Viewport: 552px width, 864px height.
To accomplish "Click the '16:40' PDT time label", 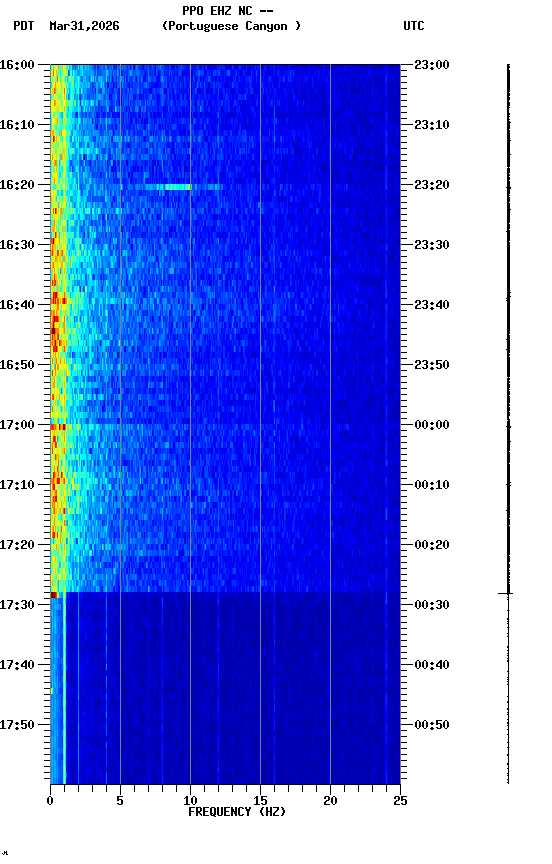I will pyautogui.click(x=17, y=305).
